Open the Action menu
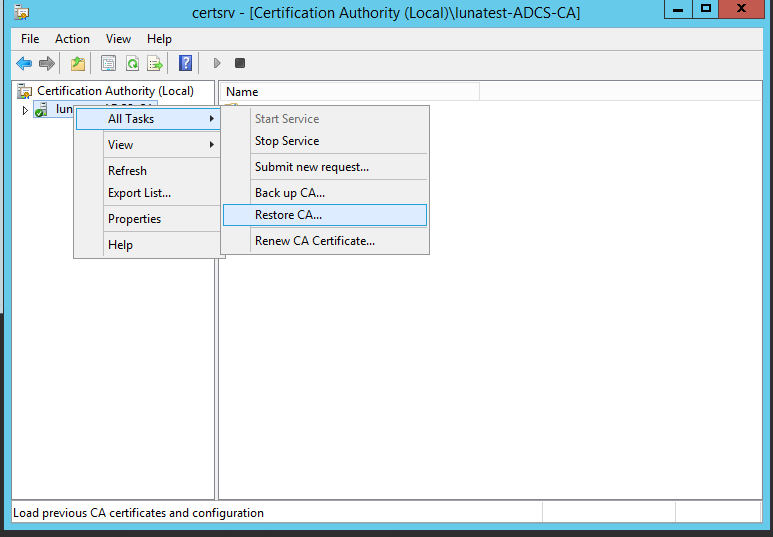This screenshot has width=773, height=537. 72,39
